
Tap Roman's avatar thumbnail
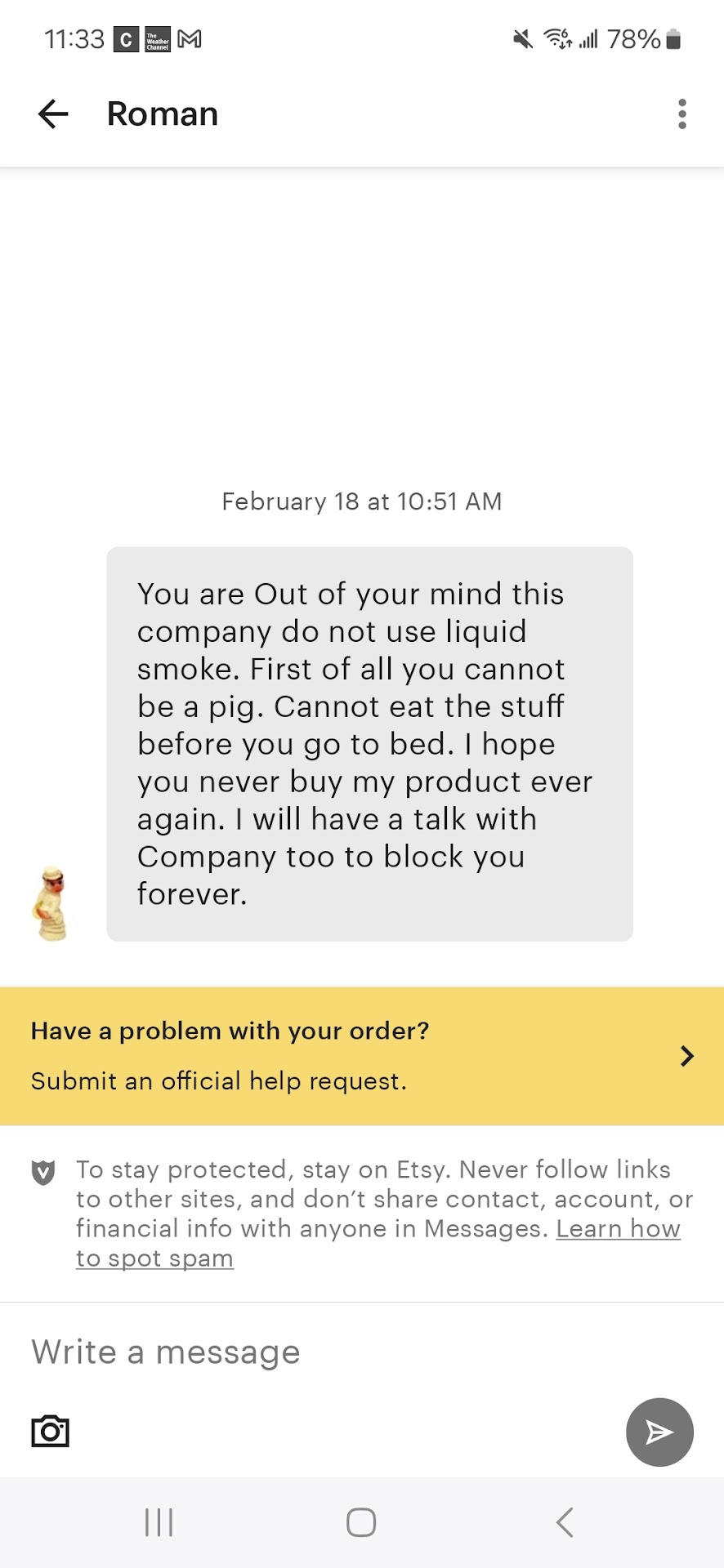point(51,904)
